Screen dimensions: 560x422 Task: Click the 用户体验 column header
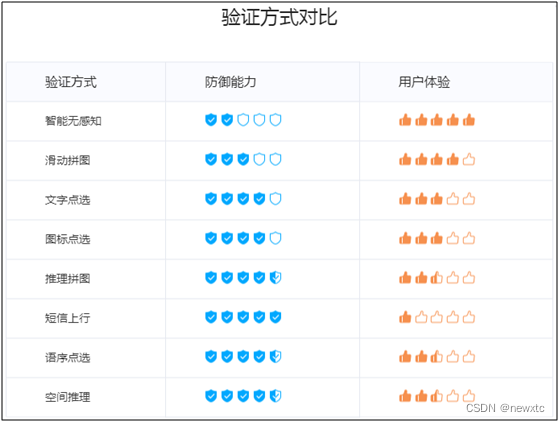point(424,82)
